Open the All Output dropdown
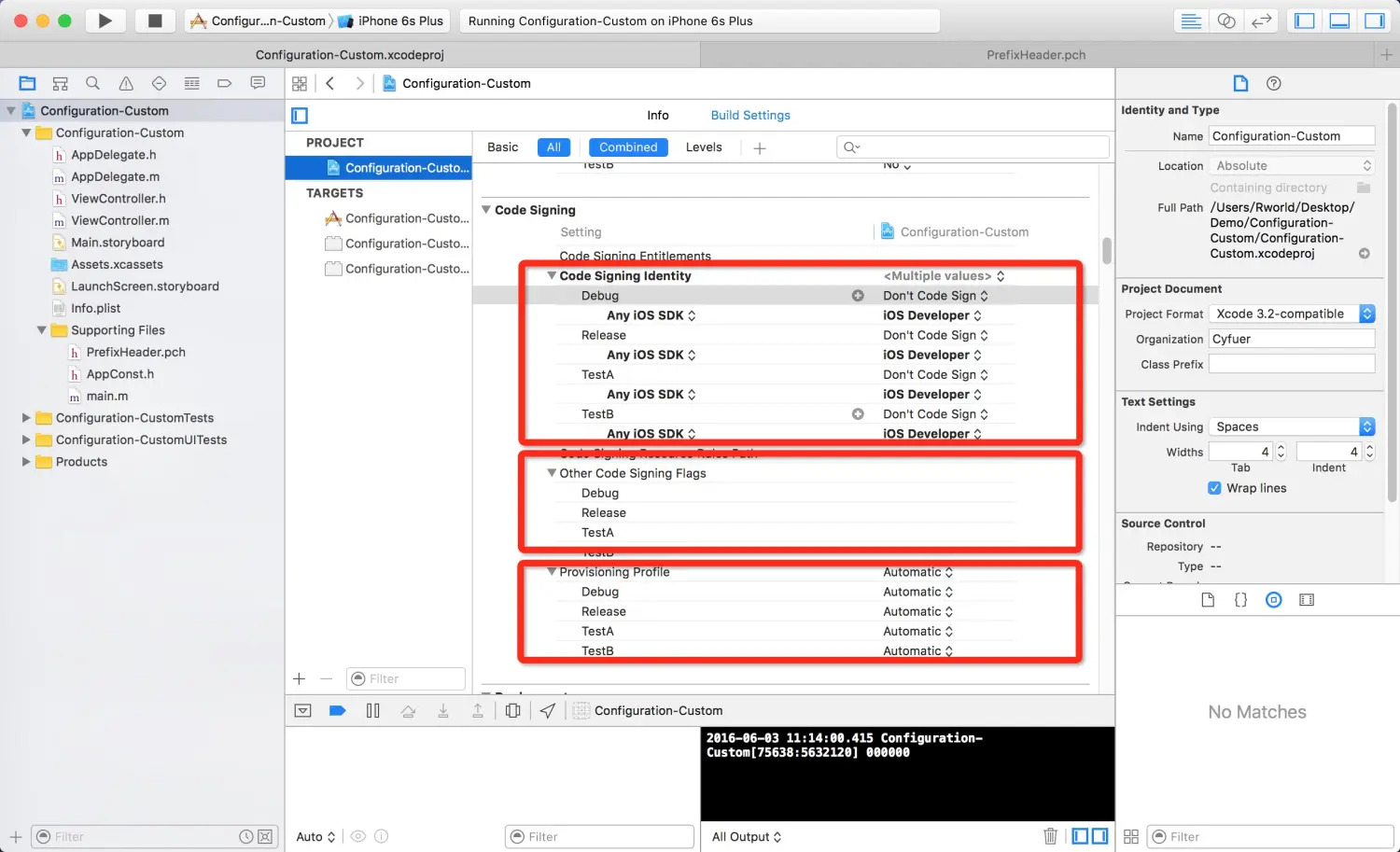The height and width of the screenshot is (852, 1400). (x=747, y=837)
